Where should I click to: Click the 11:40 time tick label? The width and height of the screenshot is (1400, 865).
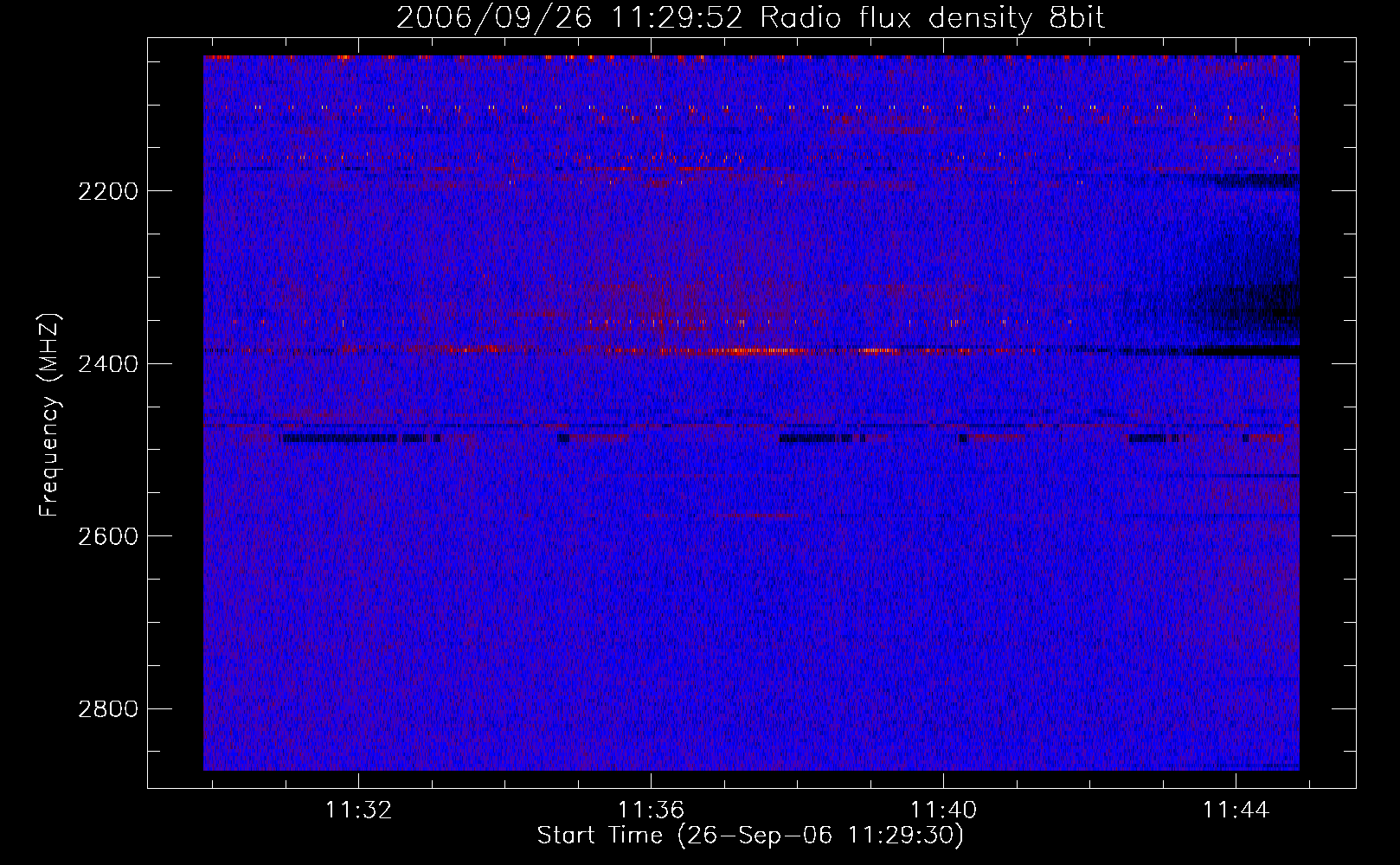click(x=943, y=810)
